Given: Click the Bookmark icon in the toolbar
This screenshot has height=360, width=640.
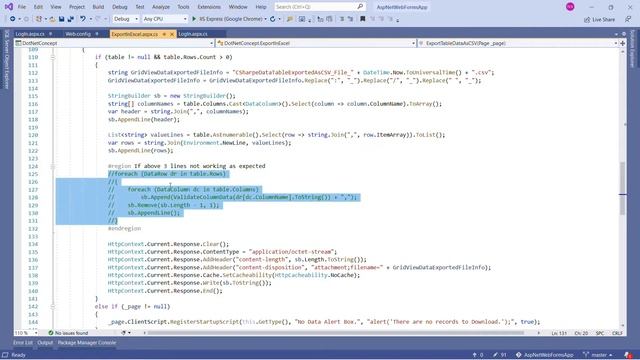Looking at the screenshot, I should (362, 19).
